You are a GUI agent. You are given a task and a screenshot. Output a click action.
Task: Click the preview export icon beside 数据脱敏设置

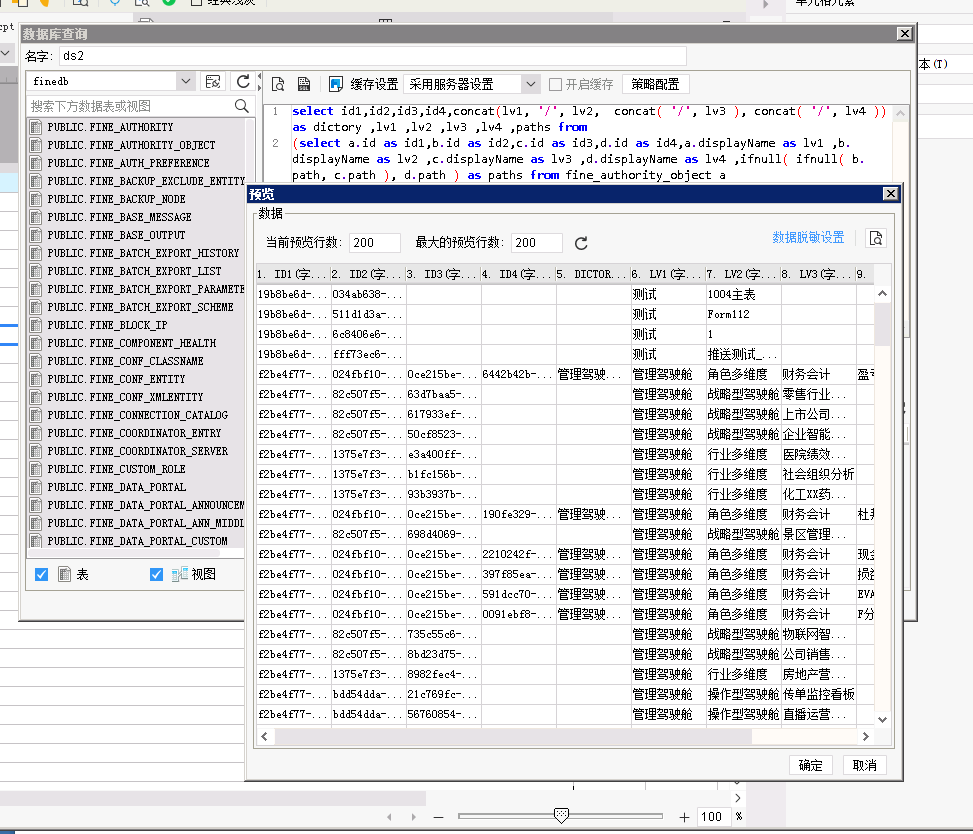click(x=876, y=238)
